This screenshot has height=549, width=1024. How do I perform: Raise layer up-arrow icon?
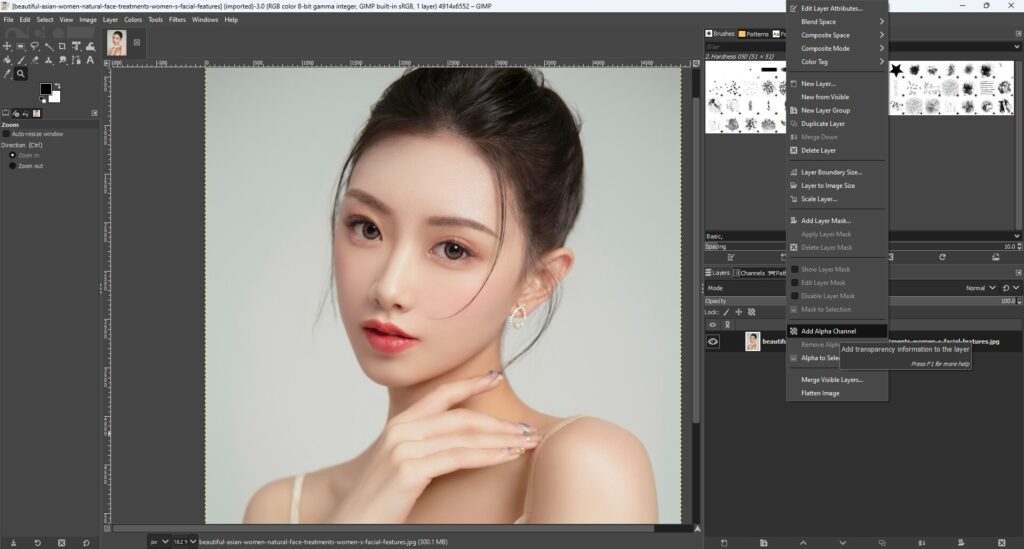pos(803,542)
